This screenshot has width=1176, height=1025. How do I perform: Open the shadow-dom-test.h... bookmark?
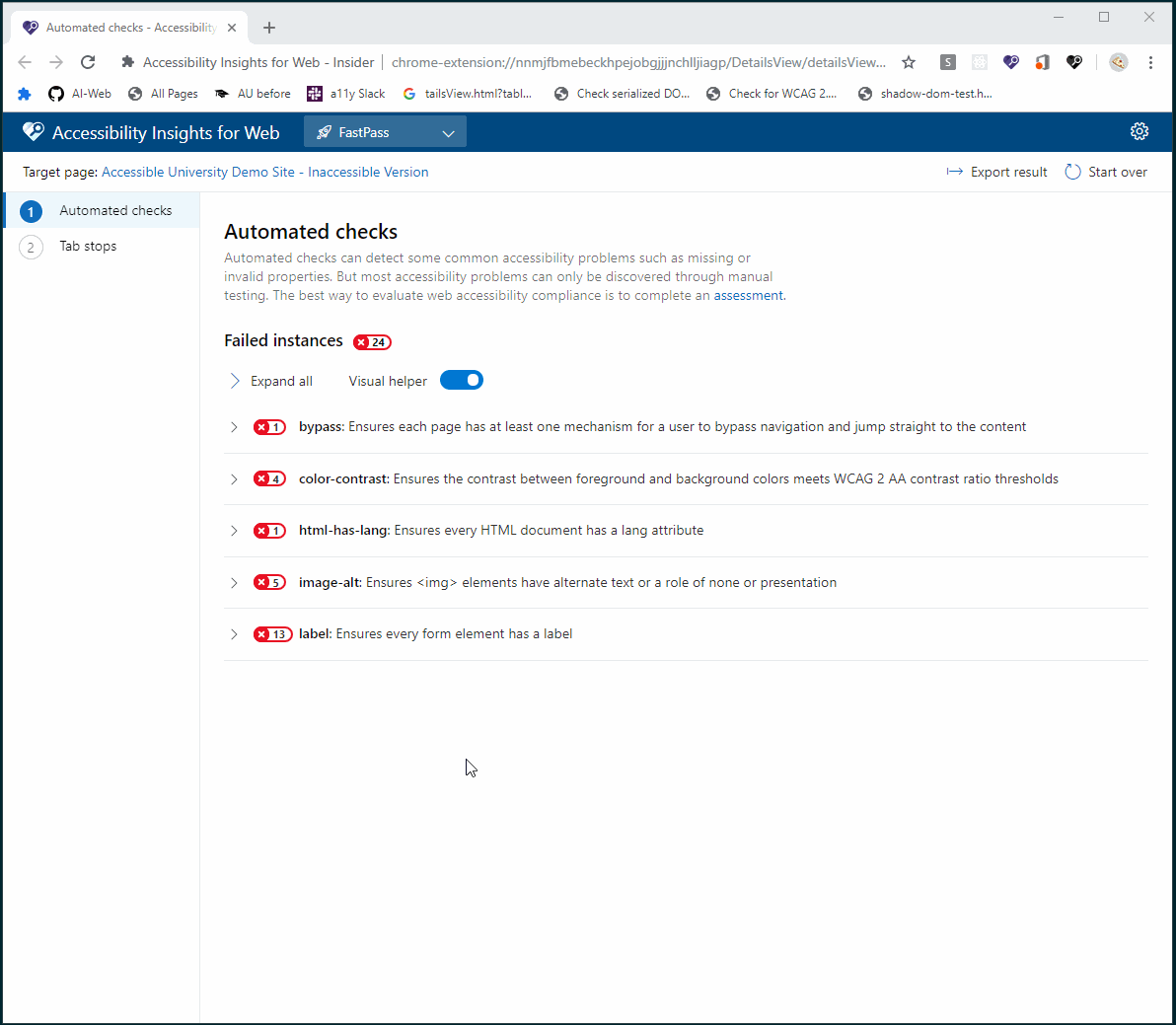[924, 94]
